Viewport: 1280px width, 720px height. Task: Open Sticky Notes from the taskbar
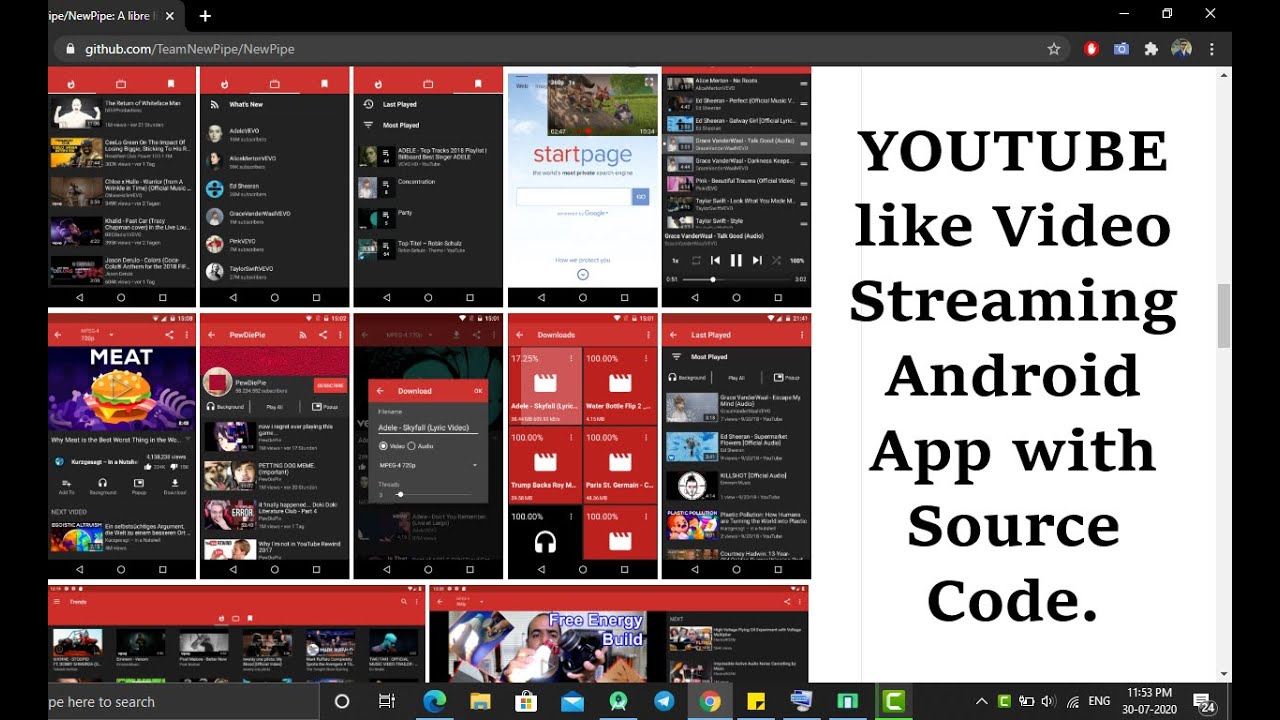coord(756,701)
